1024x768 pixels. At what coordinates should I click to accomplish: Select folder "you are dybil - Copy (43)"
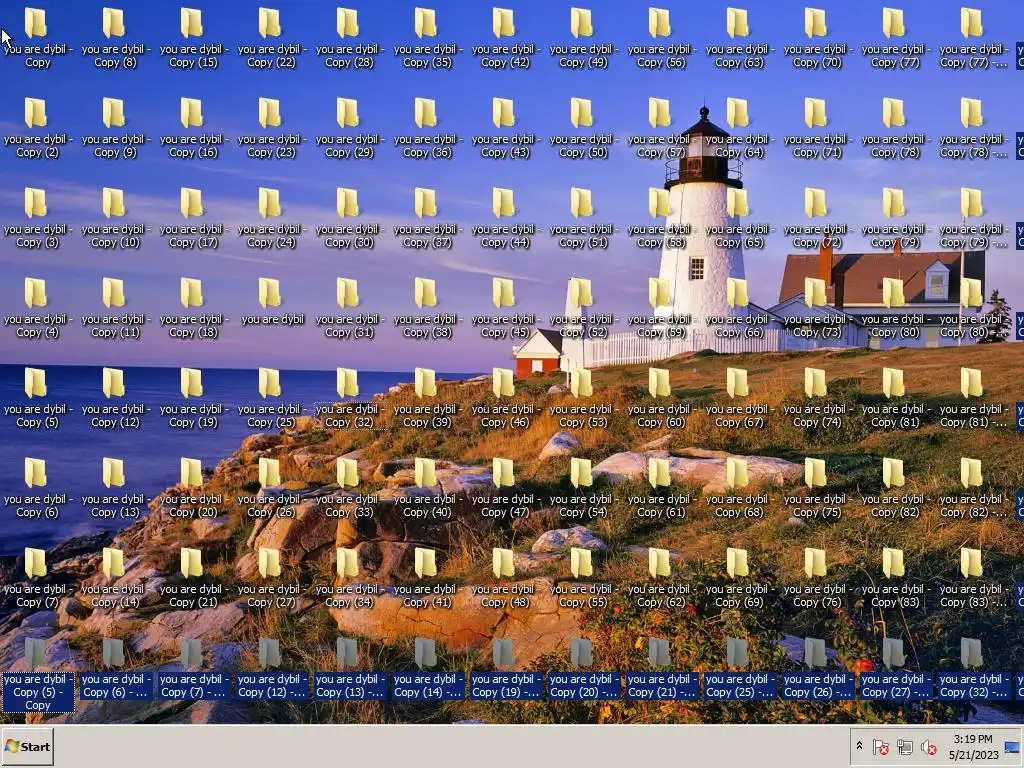504,129
